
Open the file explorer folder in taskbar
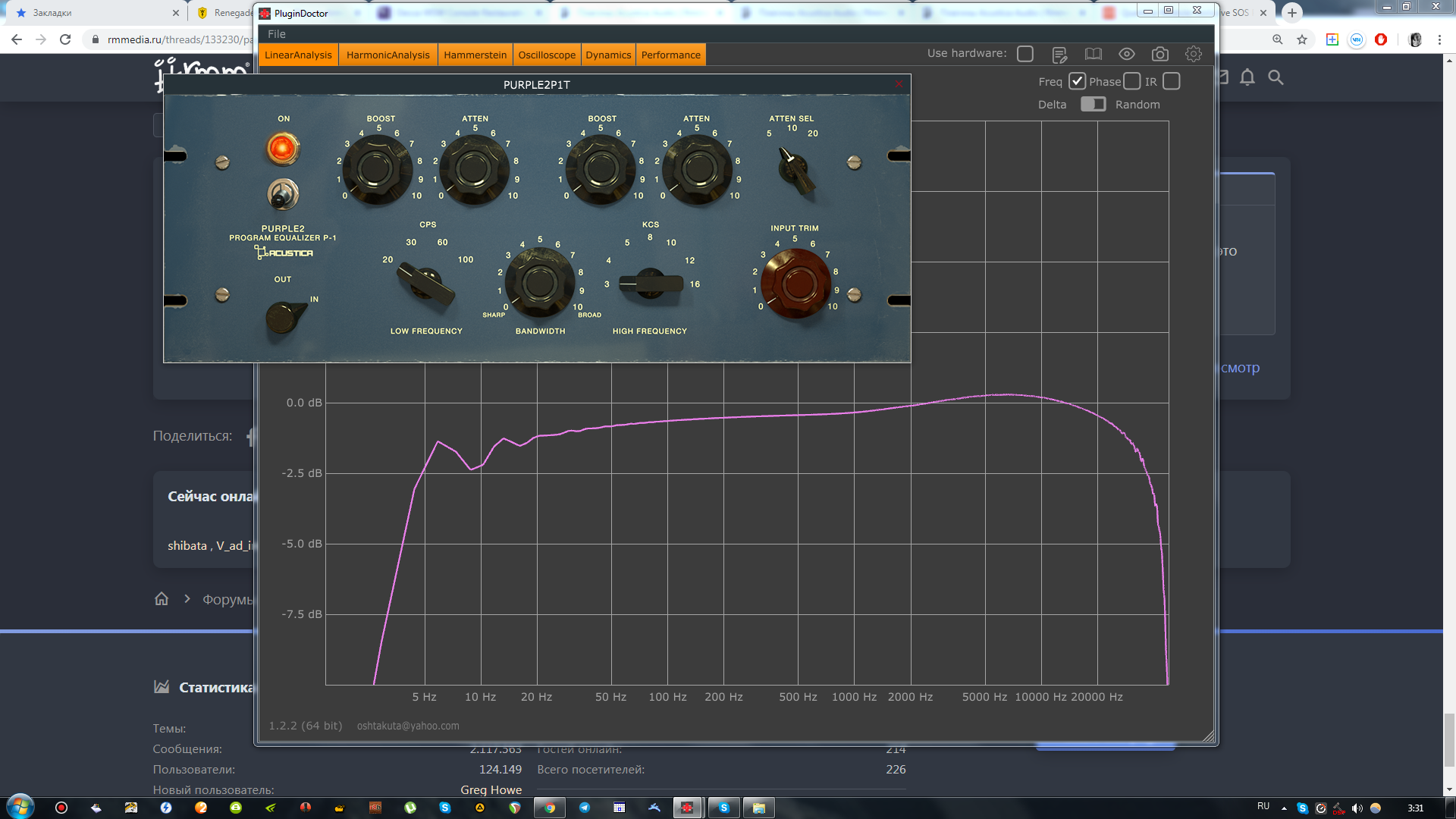tap(759, 808)
